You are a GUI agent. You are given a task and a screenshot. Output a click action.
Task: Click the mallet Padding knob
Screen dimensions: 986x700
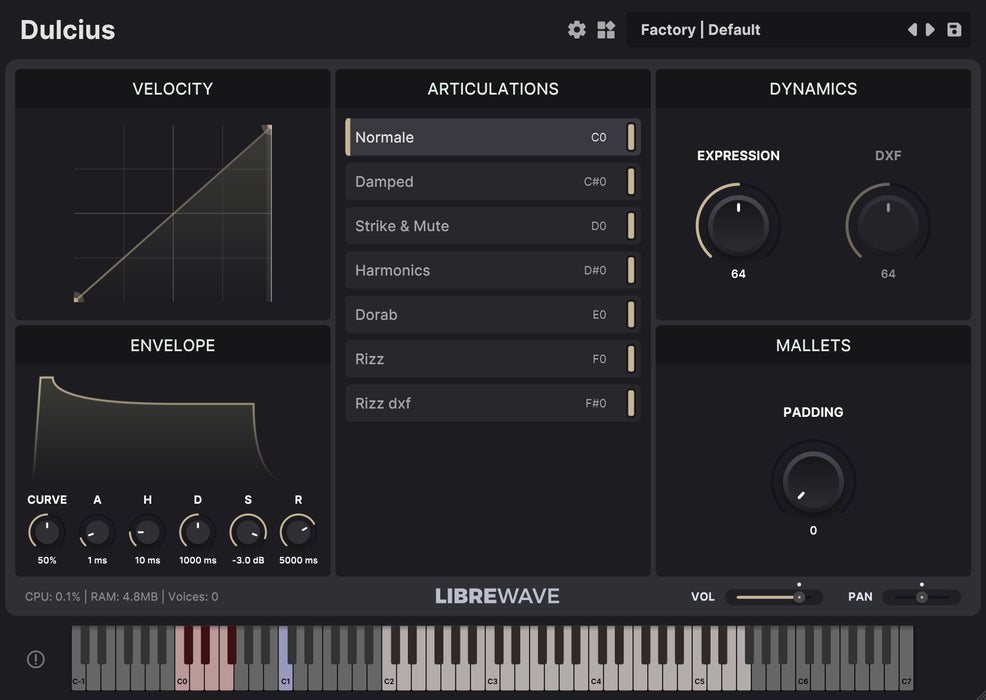(x=813, y=480)
